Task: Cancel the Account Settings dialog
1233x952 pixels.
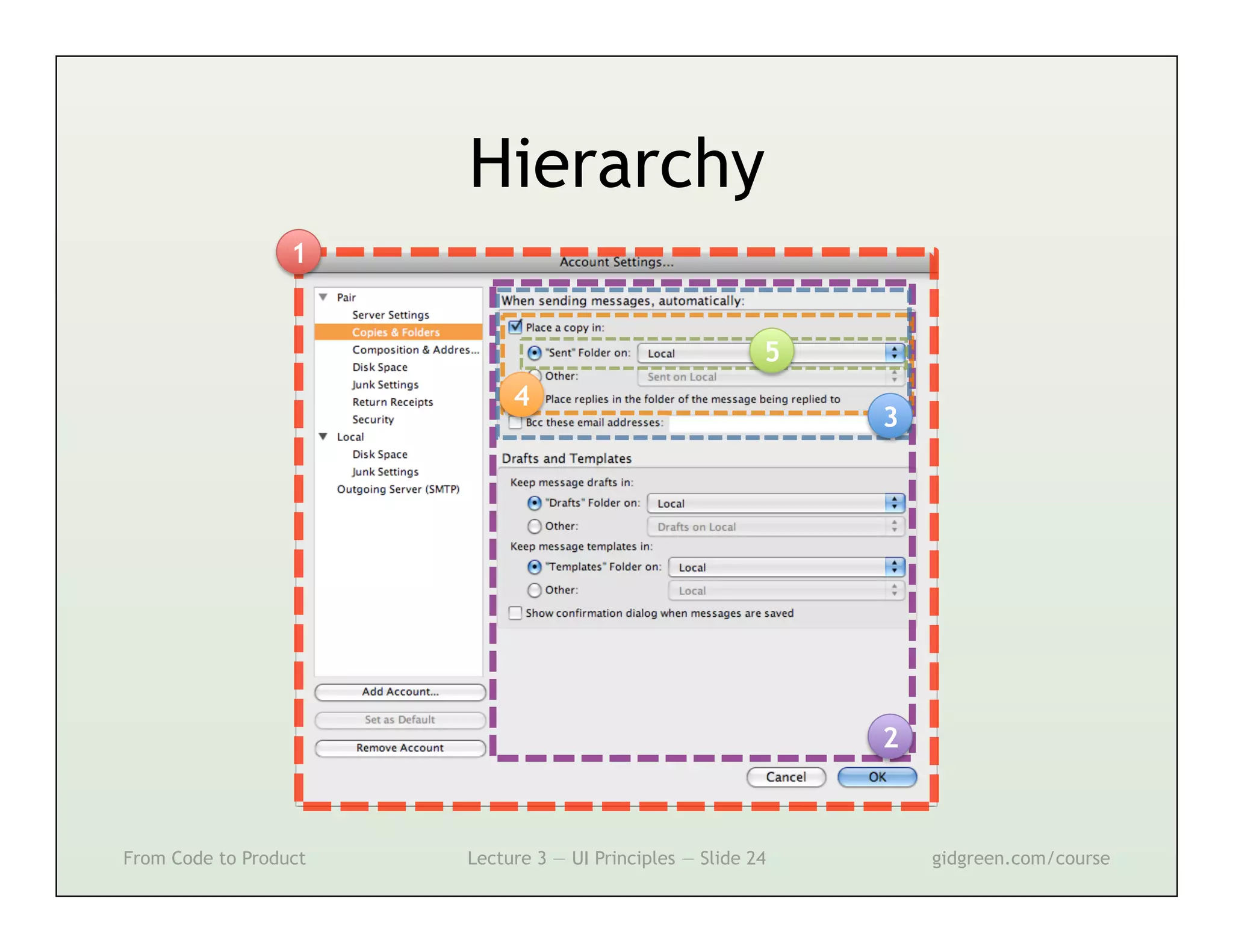Action: tap(786, 777)
